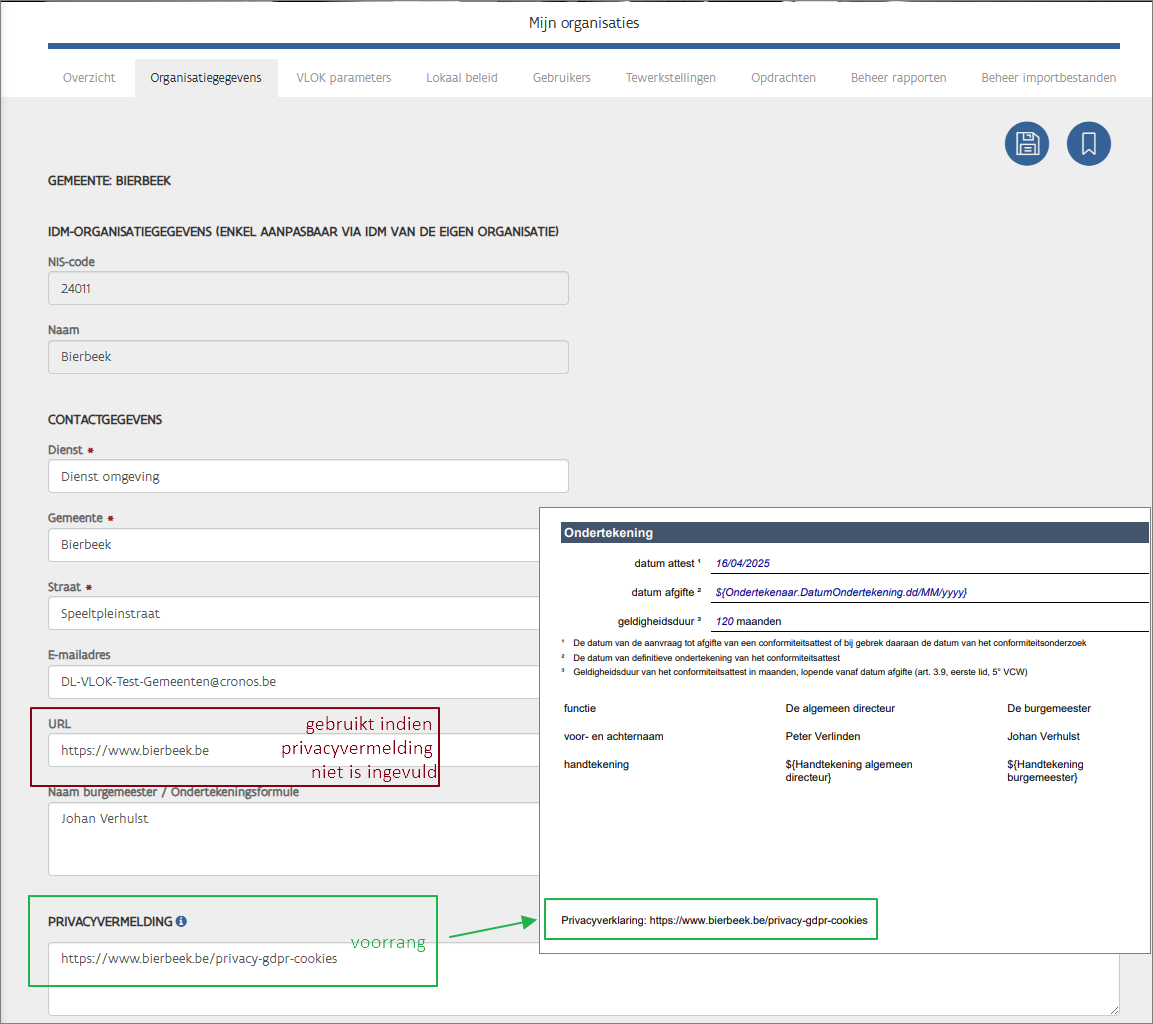Switch to Beheer rapporten tab

(x=898, y=78)
